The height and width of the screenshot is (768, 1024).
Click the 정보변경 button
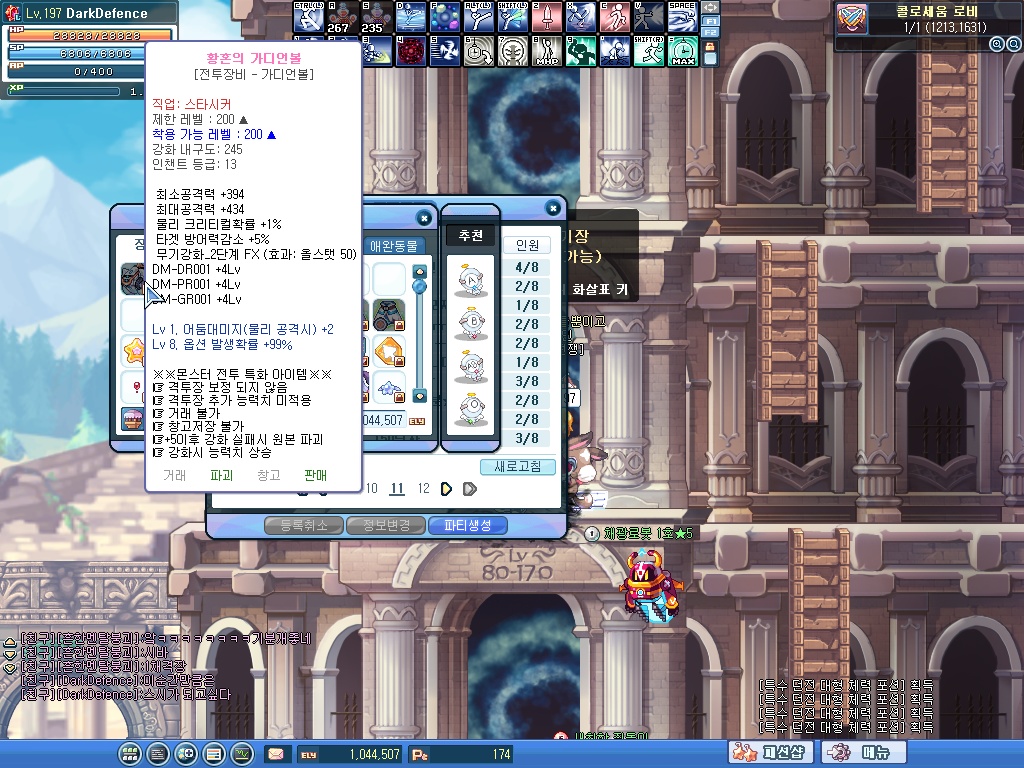387,525
